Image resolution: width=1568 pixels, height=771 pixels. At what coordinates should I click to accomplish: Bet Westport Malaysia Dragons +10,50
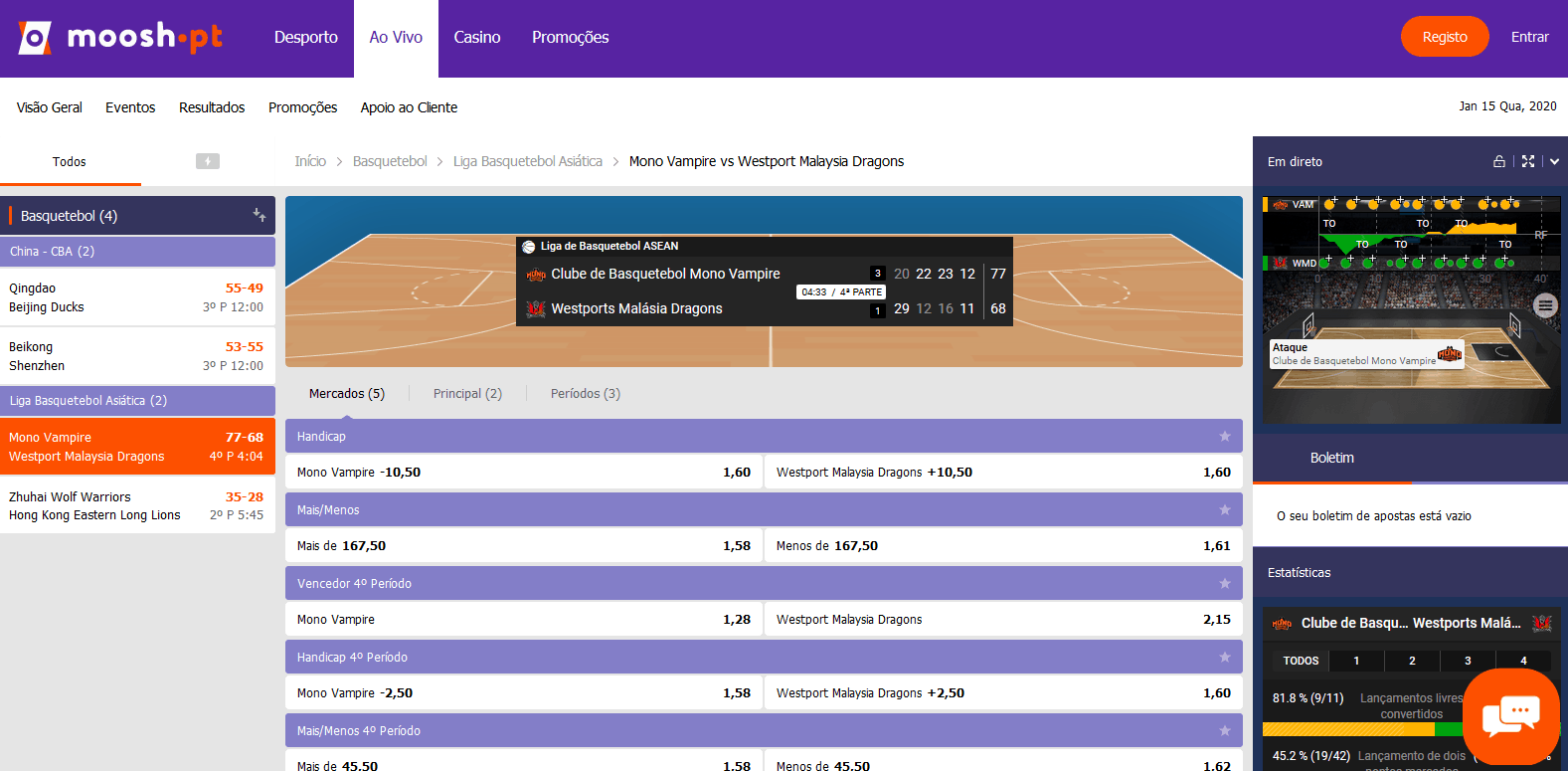[1003, 473]
